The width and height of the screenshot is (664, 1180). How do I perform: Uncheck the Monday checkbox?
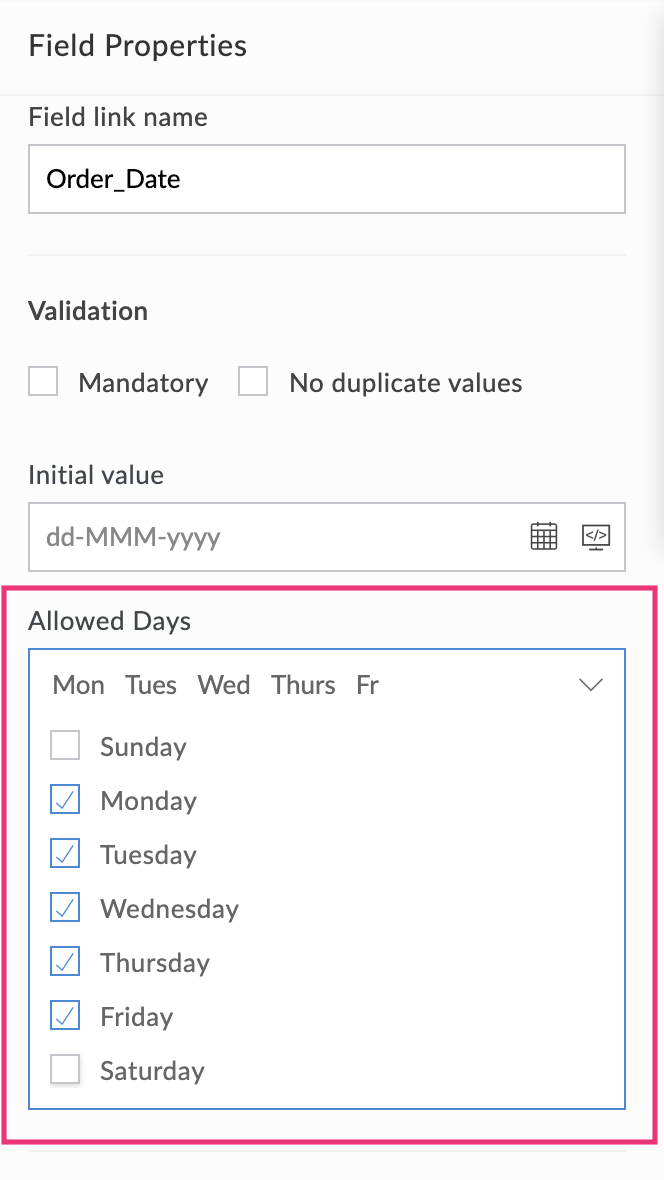(x=65, y=800)
